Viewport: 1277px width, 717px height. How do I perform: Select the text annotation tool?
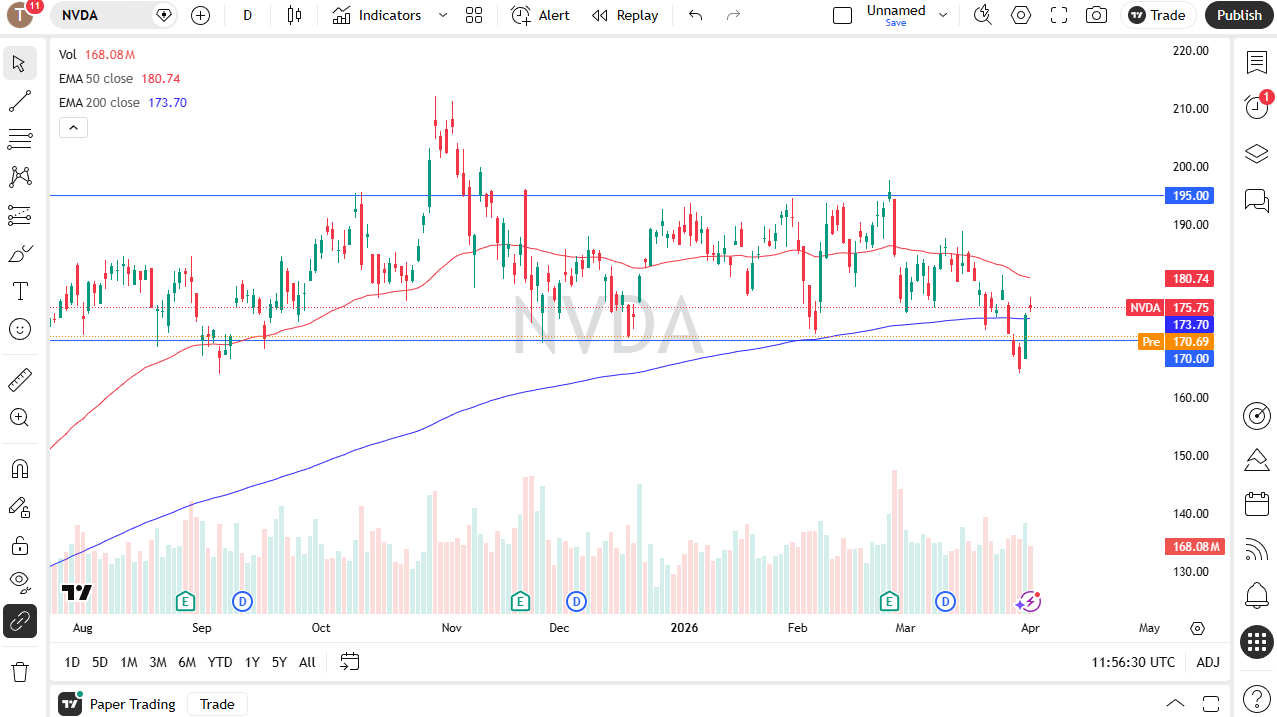pos(20,291)
